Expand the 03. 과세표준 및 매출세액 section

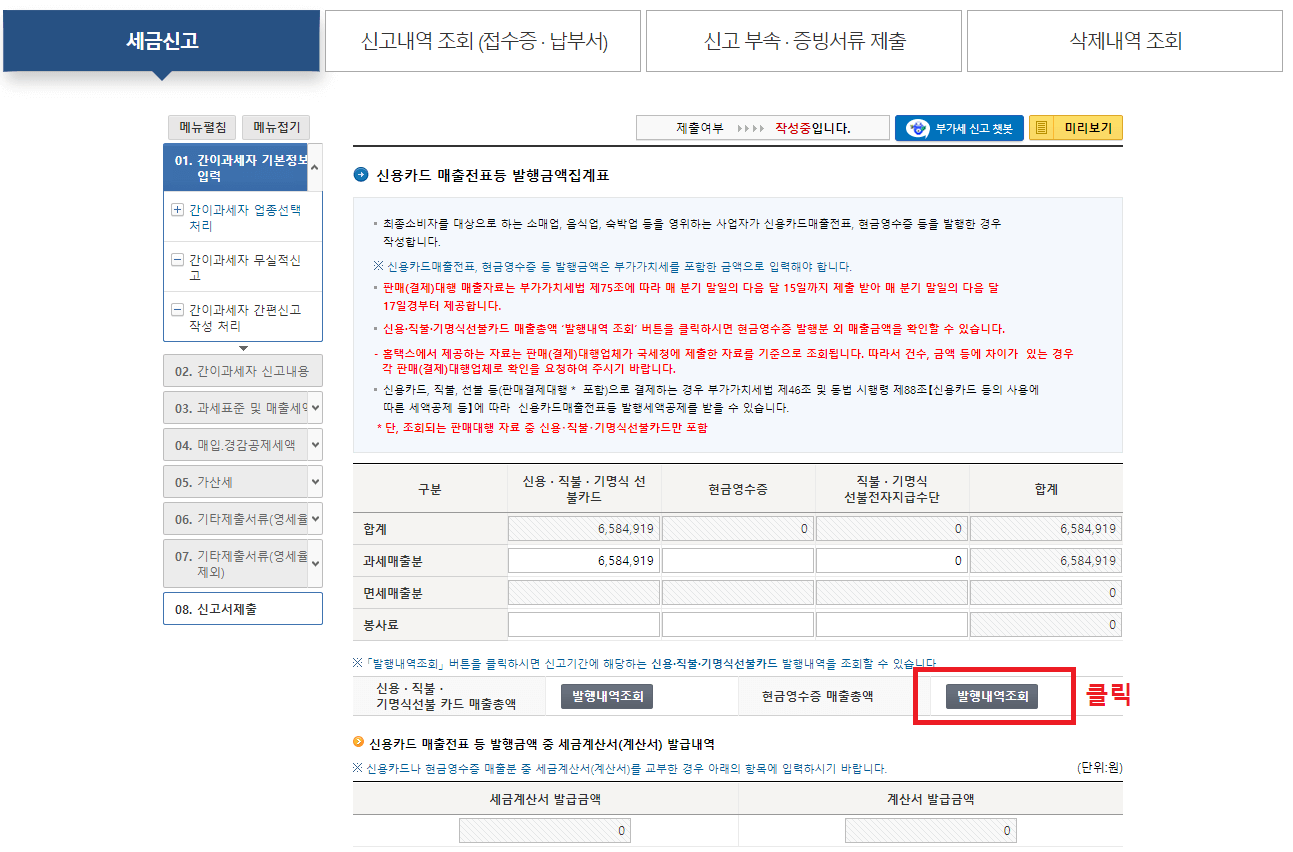click(242, 407)
